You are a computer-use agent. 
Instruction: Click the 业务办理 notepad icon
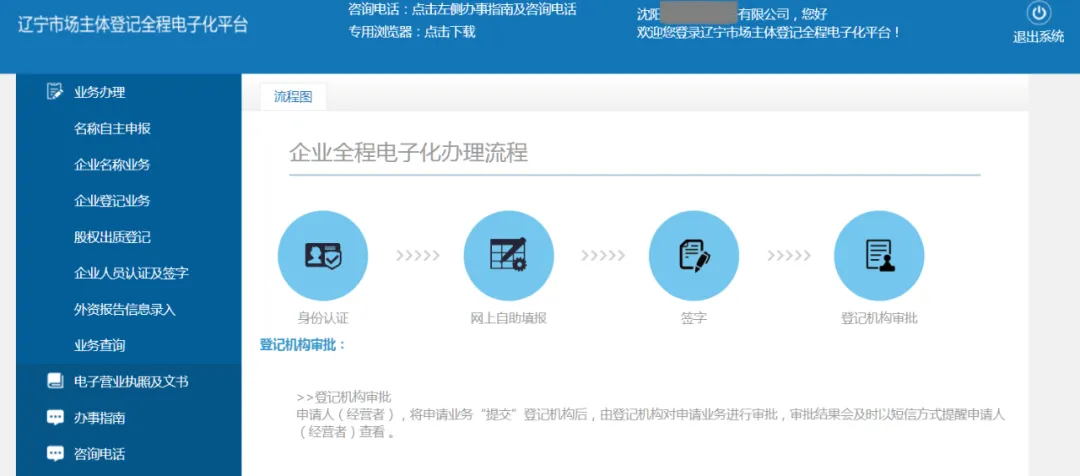54,92
